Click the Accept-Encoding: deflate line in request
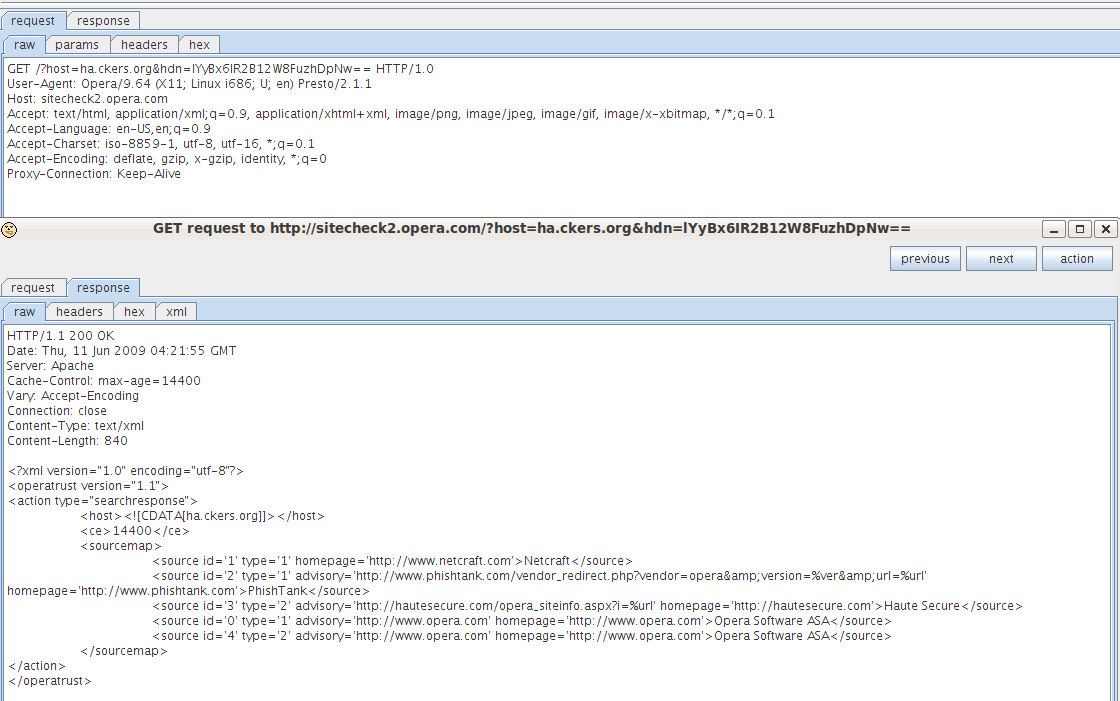The width and height of the screenshot is (1120, 701). click(x=166, y=159)
